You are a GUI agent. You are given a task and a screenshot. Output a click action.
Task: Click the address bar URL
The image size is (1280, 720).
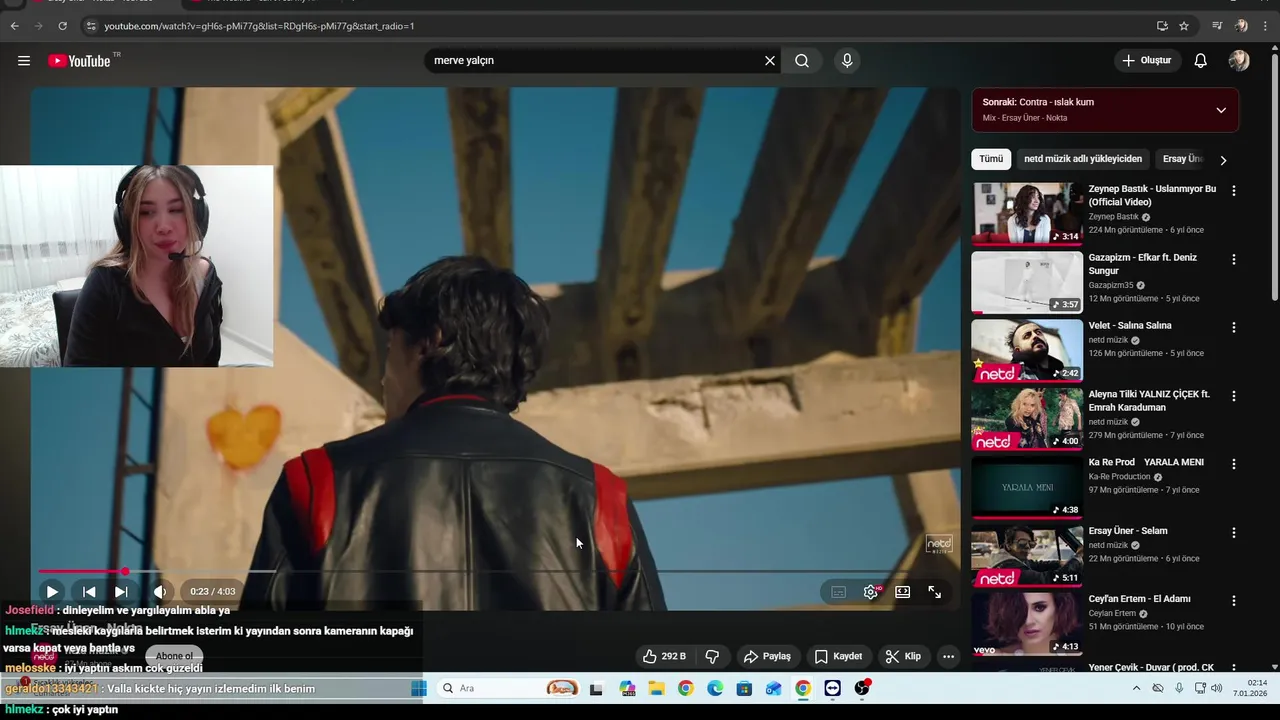pos(259,26)
